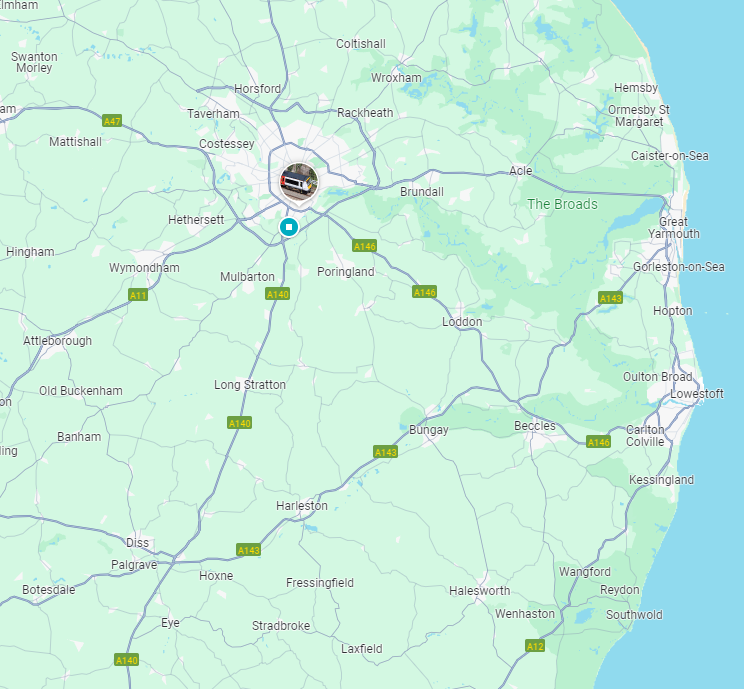Select the A140 shield below Long Stratton
The height and width of the screenshot is (689, 744).
pos(239,423)
